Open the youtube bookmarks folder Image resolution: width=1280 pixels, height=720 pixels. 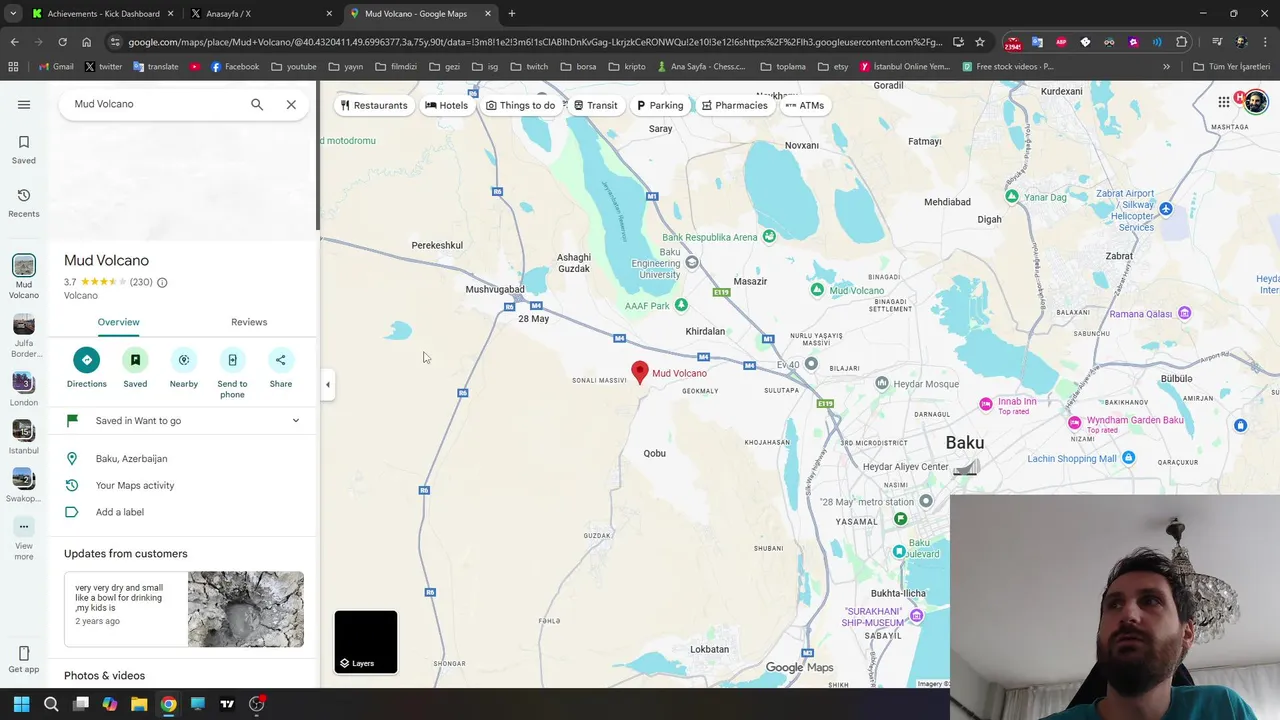pyautogui.click(x=294, y=67)
